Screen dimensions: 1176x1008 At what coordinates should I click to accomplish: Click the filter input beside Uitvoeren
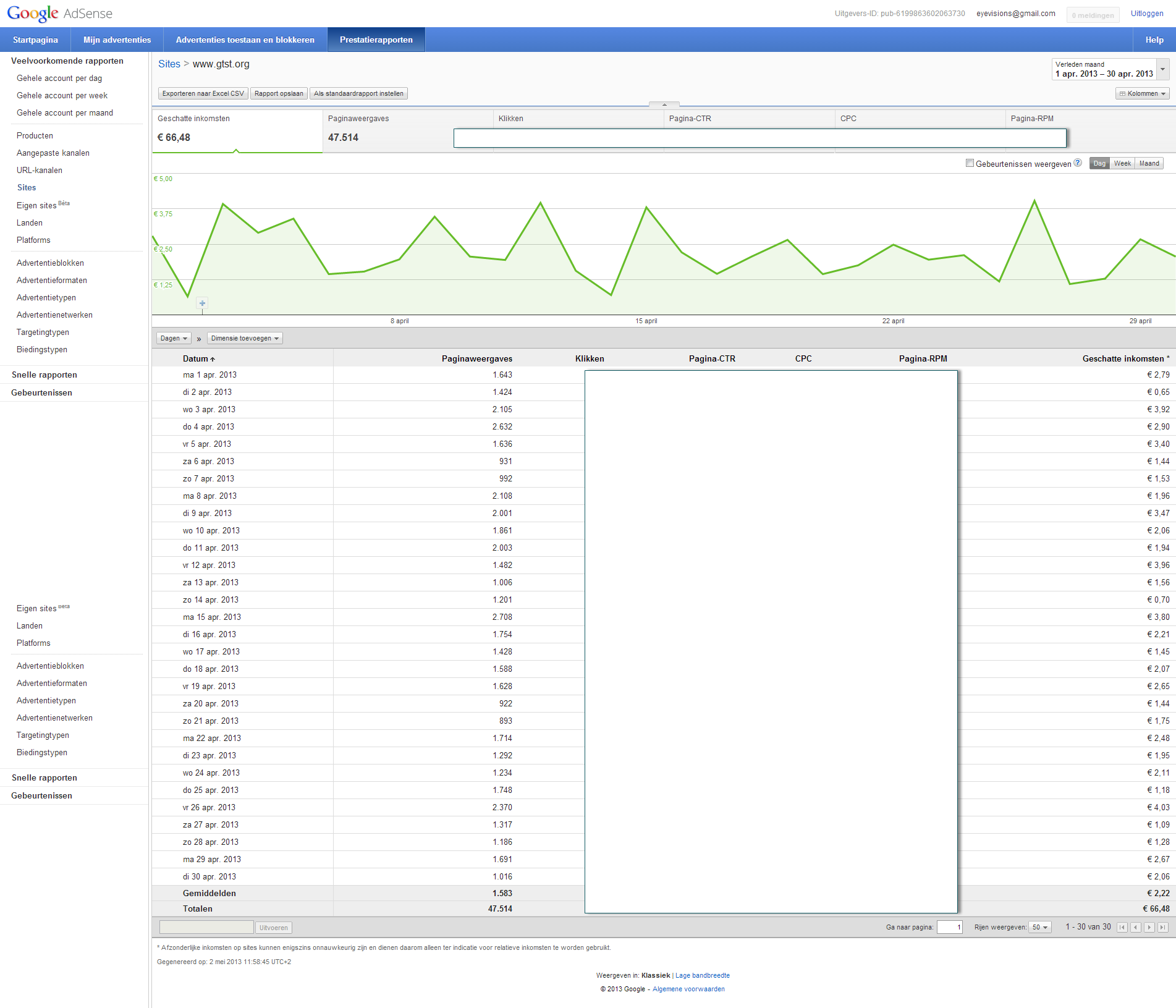coord(206,927)
